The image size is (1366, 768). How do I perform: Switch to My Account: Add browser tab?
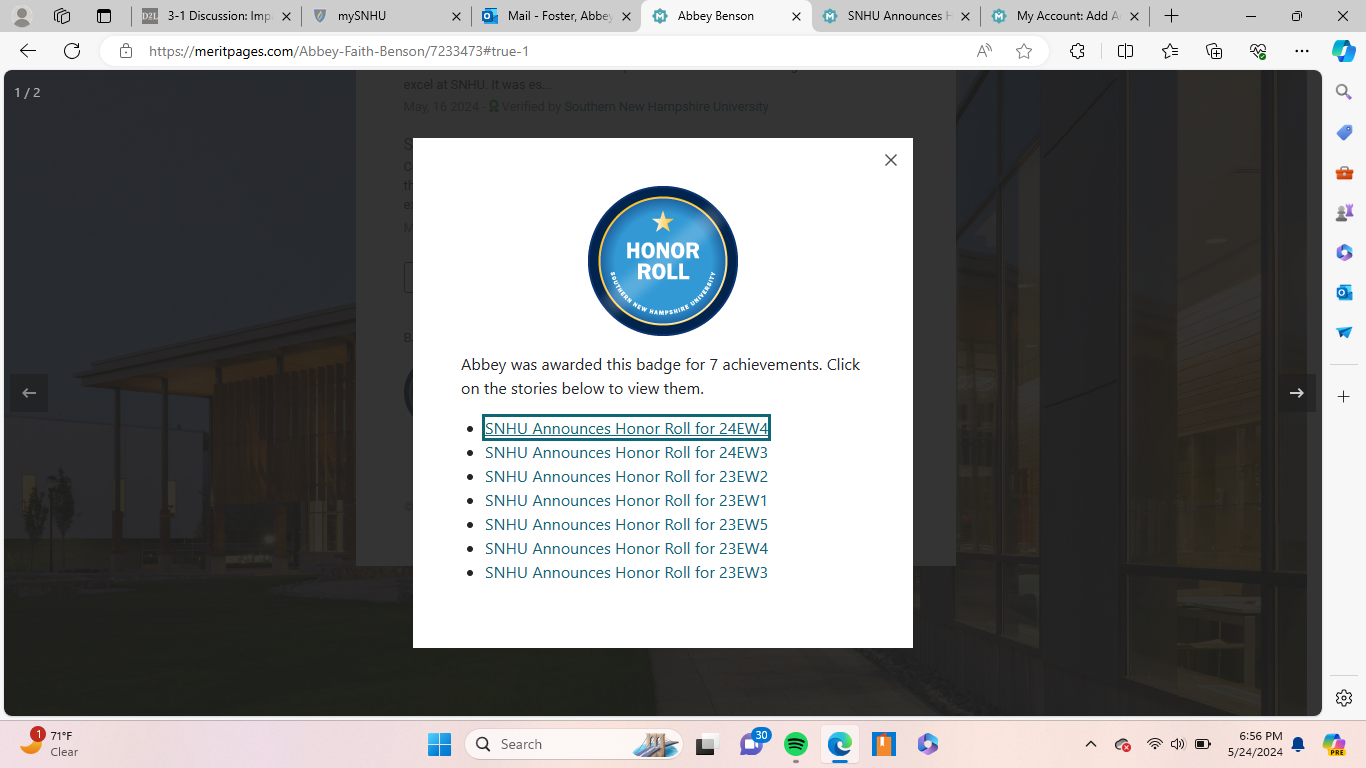point(1065,16)
